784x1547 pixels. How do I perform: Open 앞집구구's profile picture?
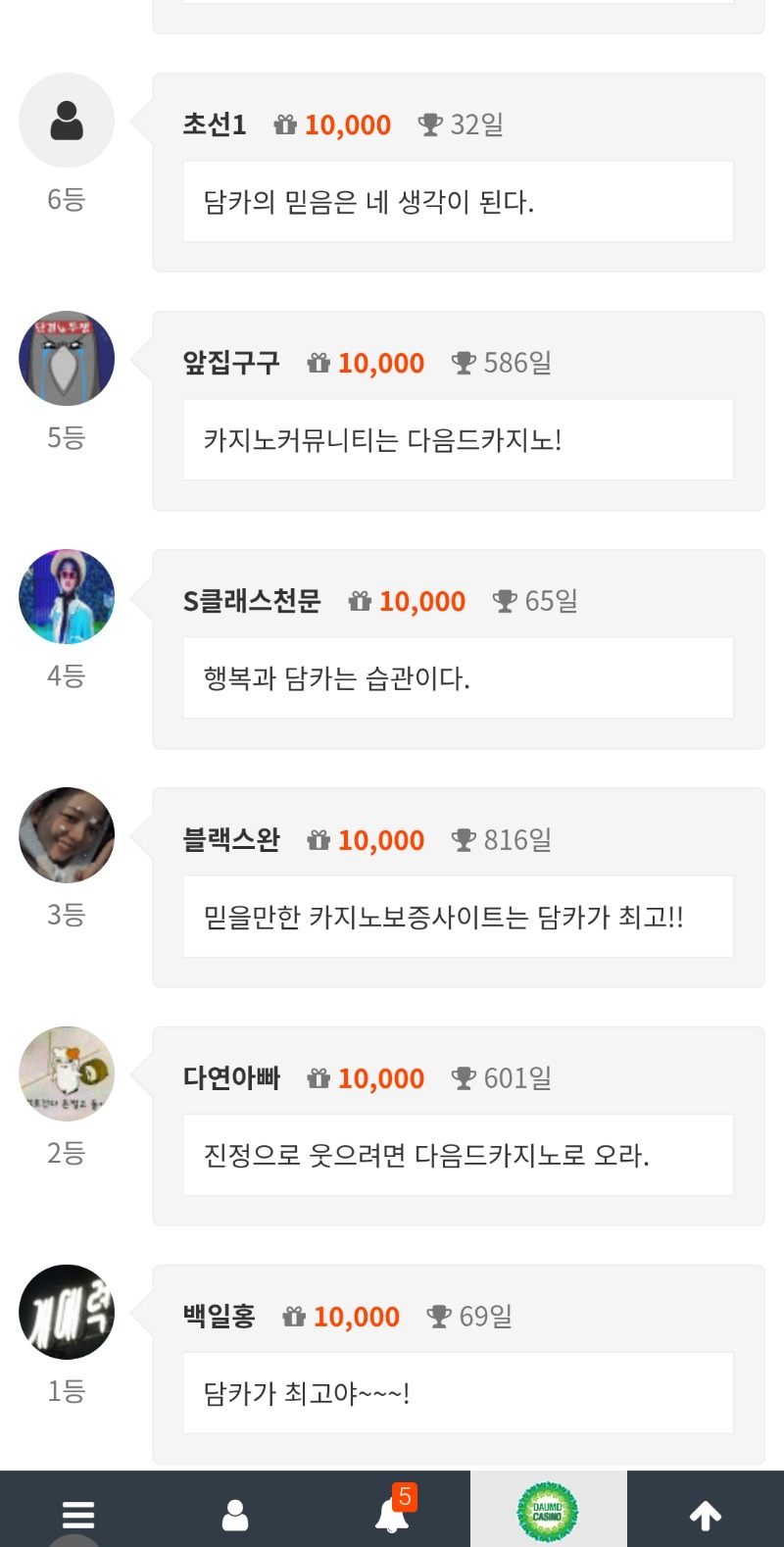pyautogui.click(x=67, y=359)
